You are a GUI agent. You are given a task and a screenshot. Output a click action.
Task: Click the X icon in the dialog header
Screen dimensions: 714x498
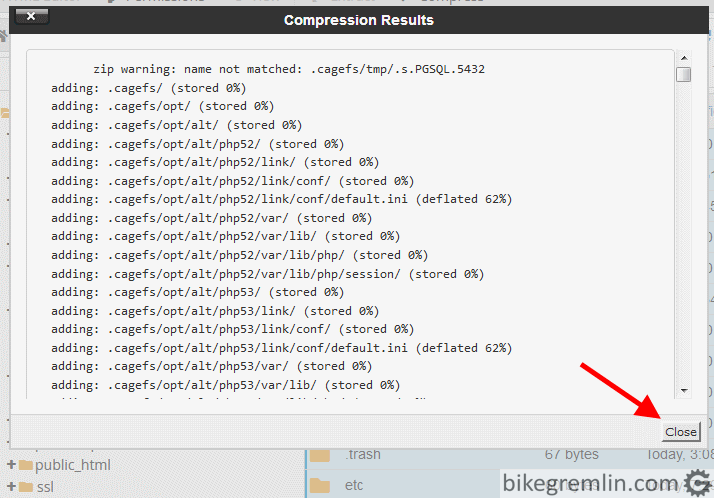[31, 17]
